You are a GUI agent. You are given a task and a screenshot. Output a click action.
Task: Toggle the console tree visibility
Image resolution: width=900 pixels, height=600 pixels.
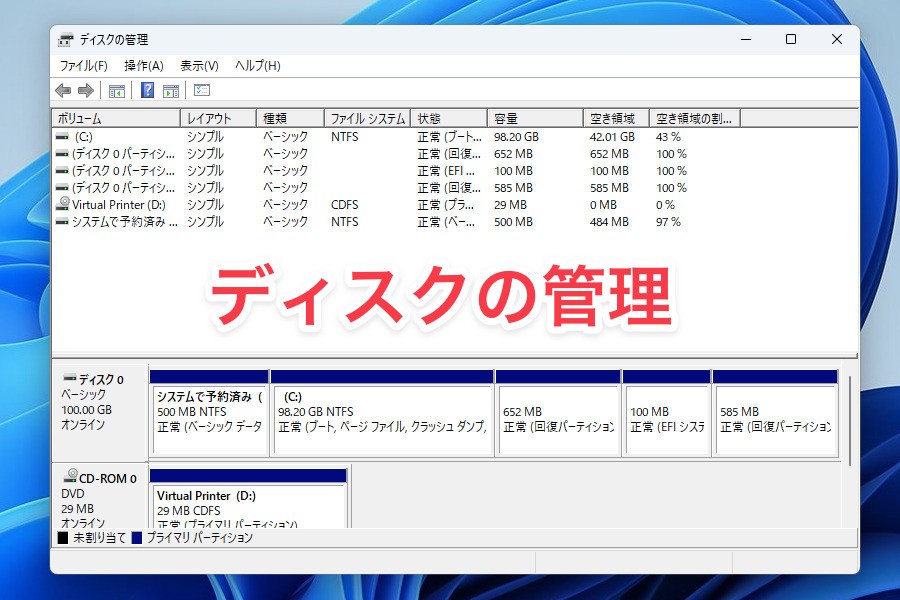click(x=116, y=90)
